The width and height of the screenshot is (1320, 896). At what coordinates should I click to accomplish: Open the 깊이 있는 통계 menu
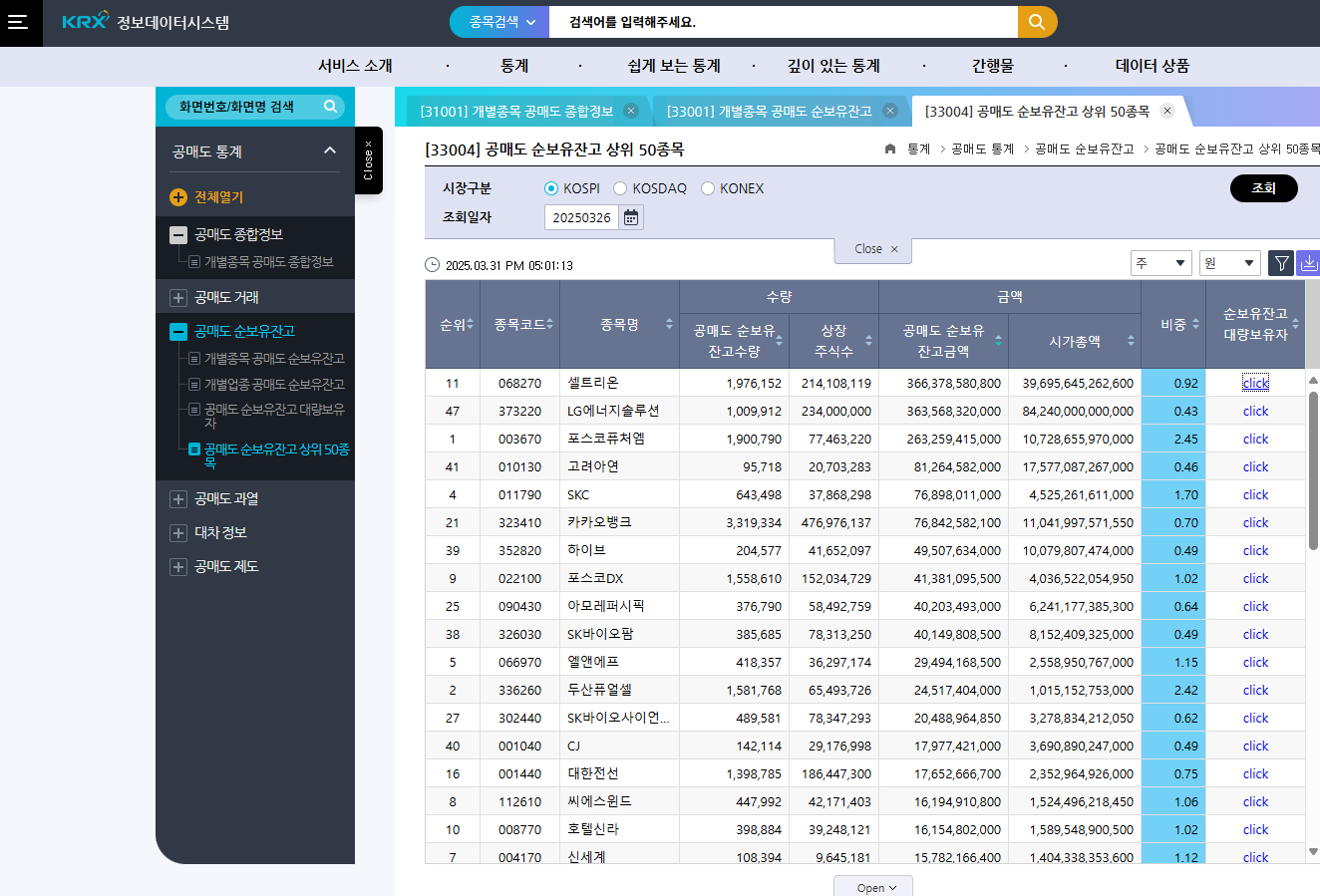pyautogui.click(x=833, y=66)
